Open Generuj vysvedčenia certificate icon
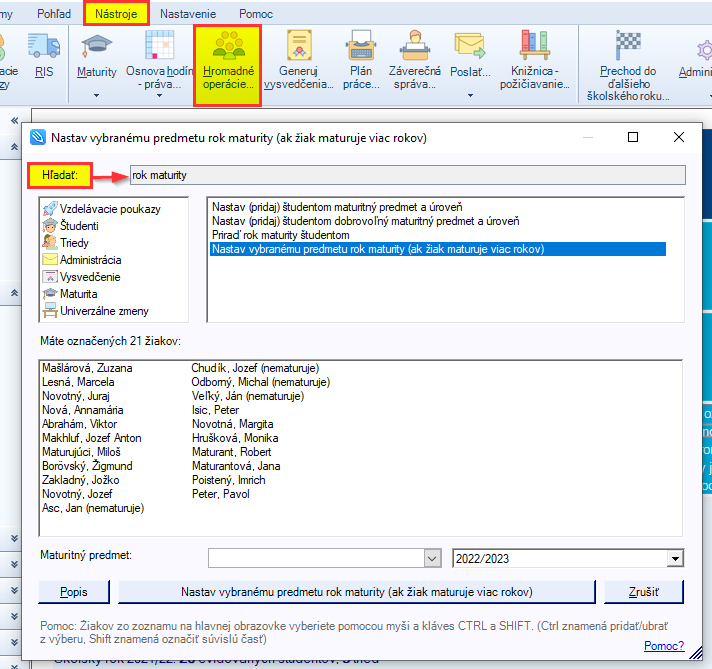 (297, 46)
